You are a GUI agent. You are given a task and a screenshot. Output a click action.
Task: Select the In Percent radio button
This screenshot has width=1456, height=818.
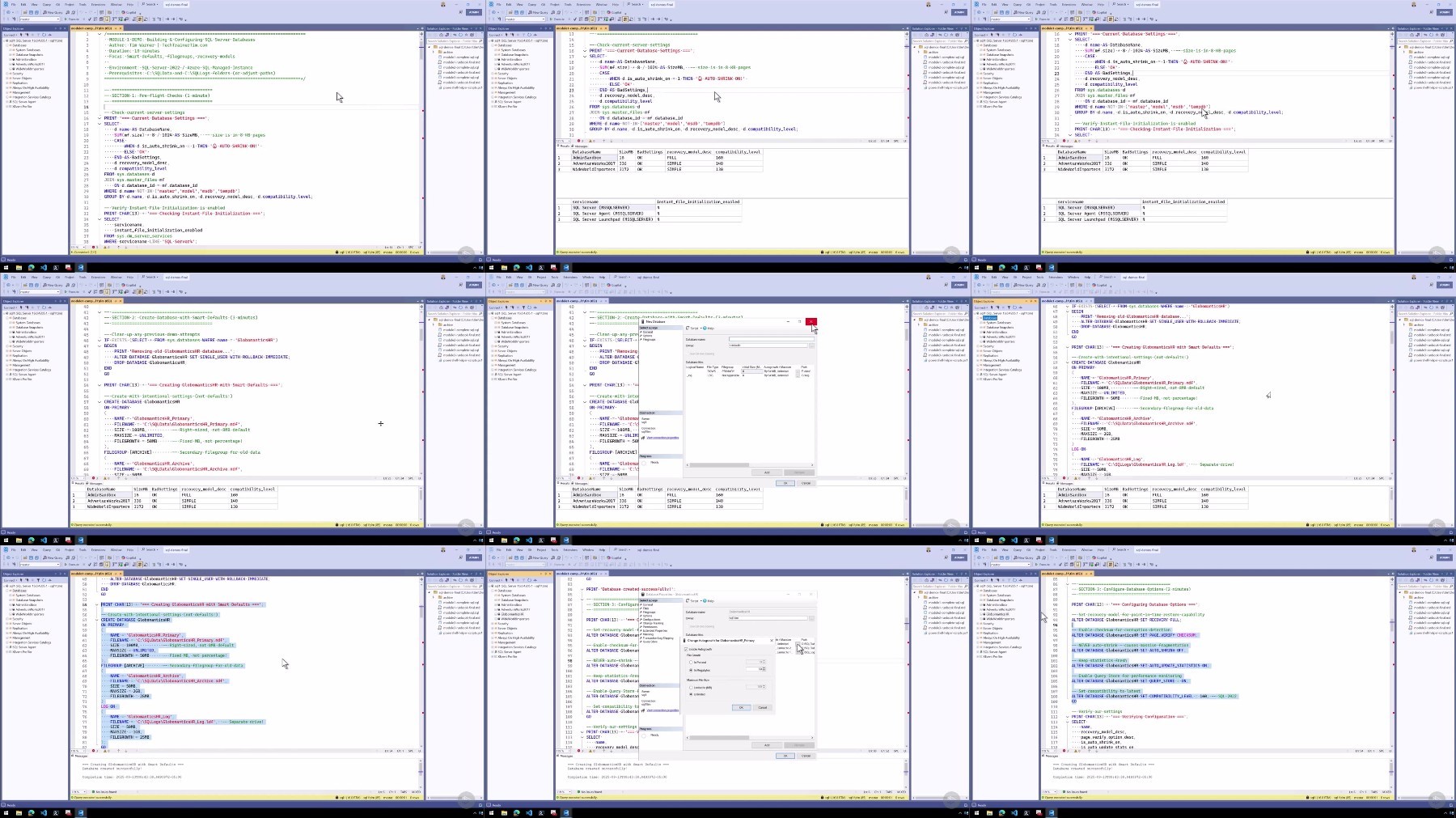click(x=691, y=663)
